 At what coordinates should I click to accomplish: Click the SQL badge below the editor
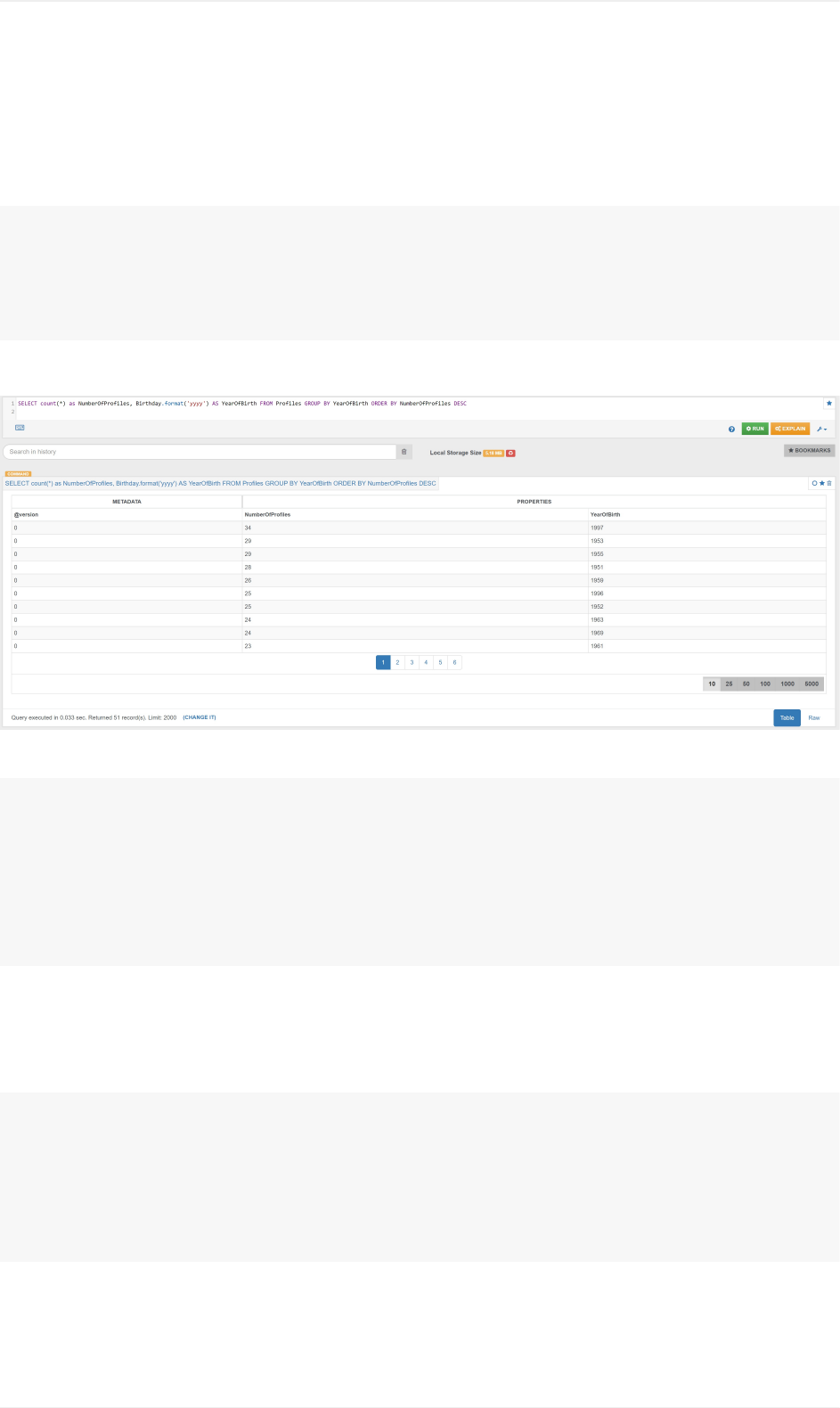[20, 428]
